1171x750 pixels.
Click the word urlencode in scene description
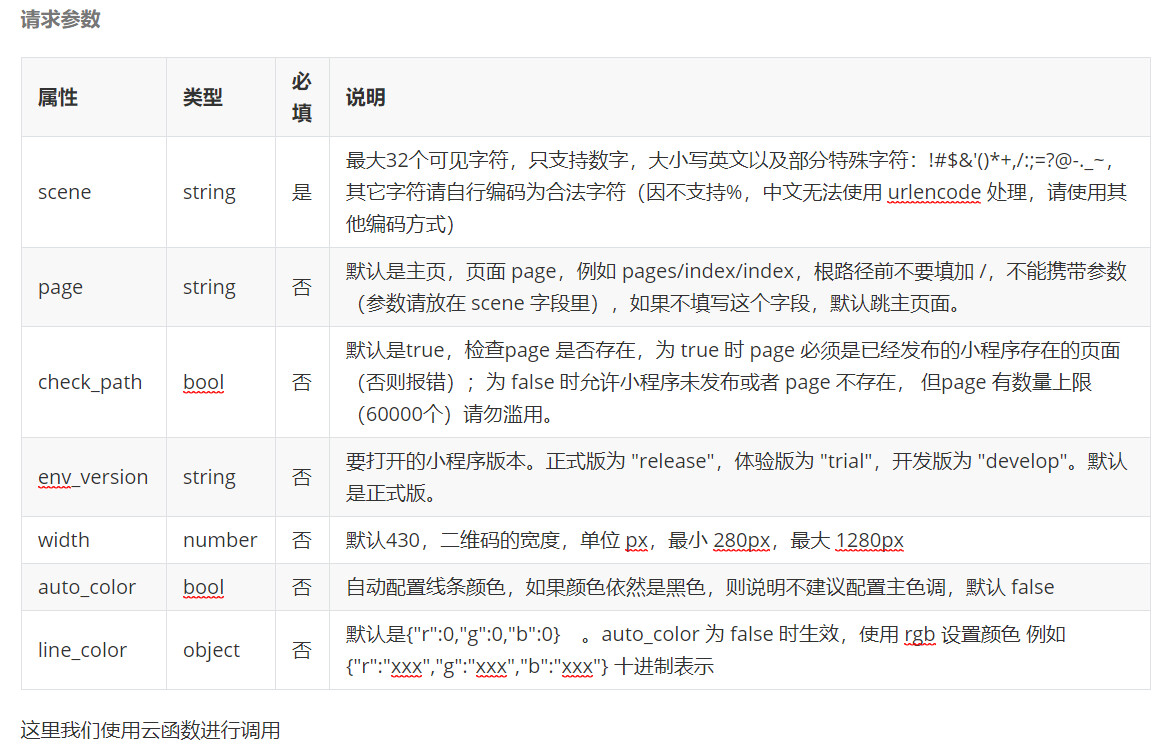point(934,193)
